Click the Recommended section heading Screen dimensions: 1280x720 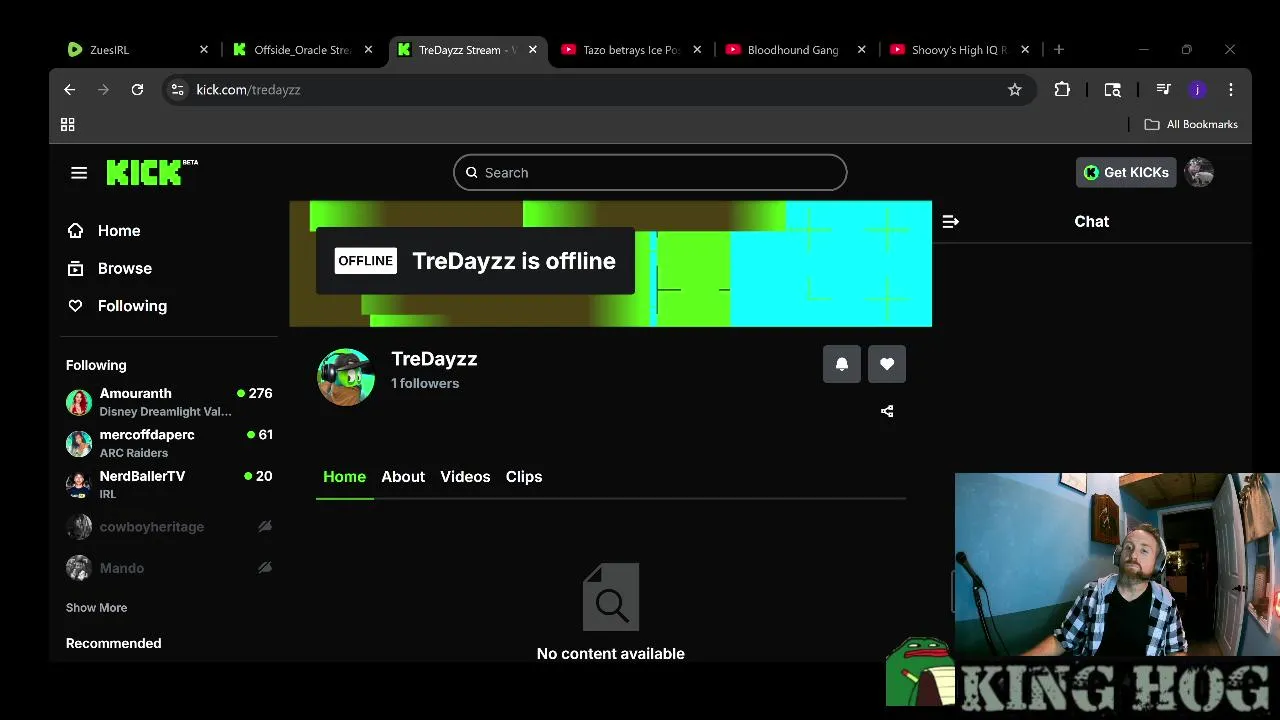click(113, 644)
